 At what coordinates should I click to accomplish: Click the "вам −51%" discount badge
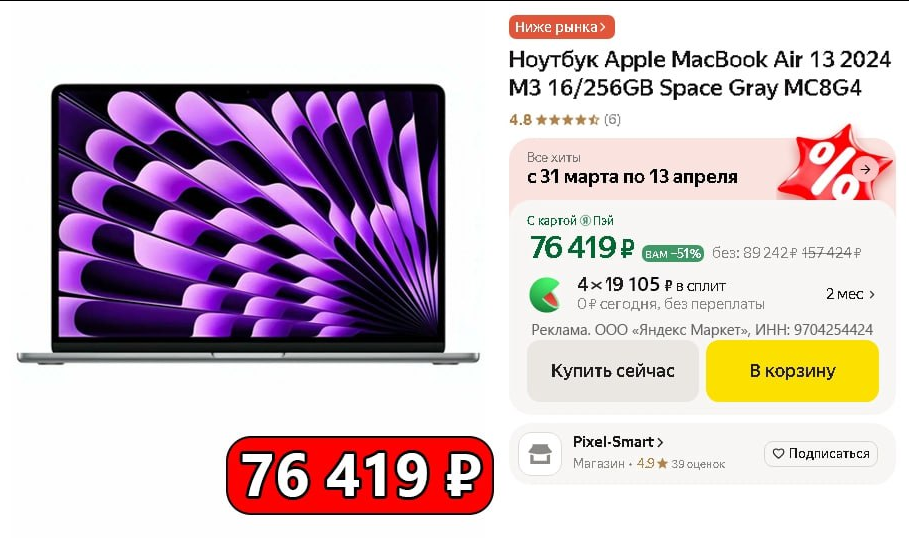point(672,253)
